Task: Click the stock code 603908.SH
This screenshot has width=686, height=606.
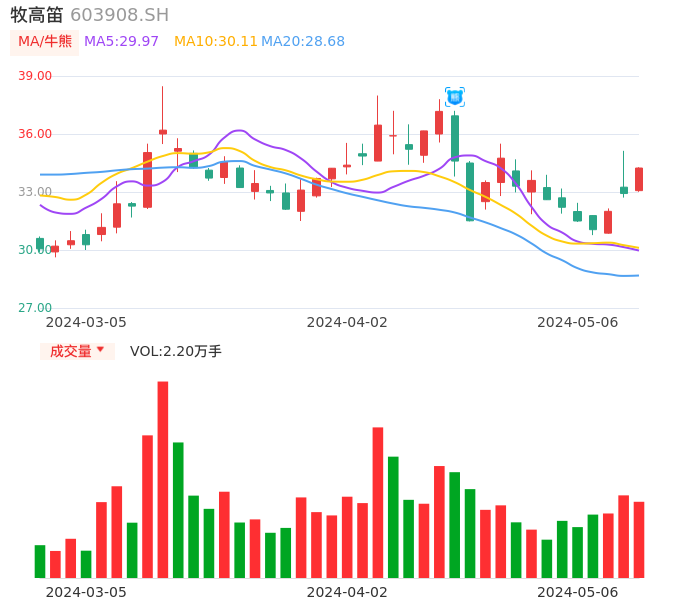Action: point(119,15)
